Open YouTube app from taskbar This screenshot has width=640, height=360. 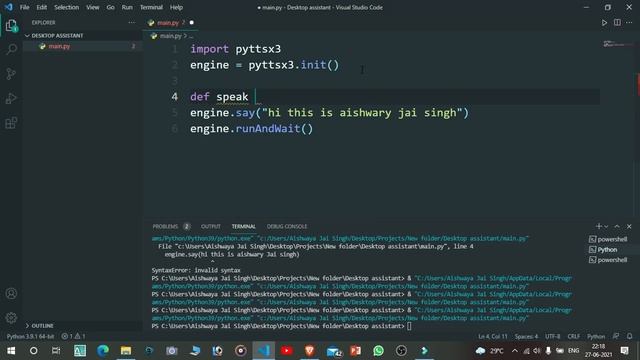(287, 351)
